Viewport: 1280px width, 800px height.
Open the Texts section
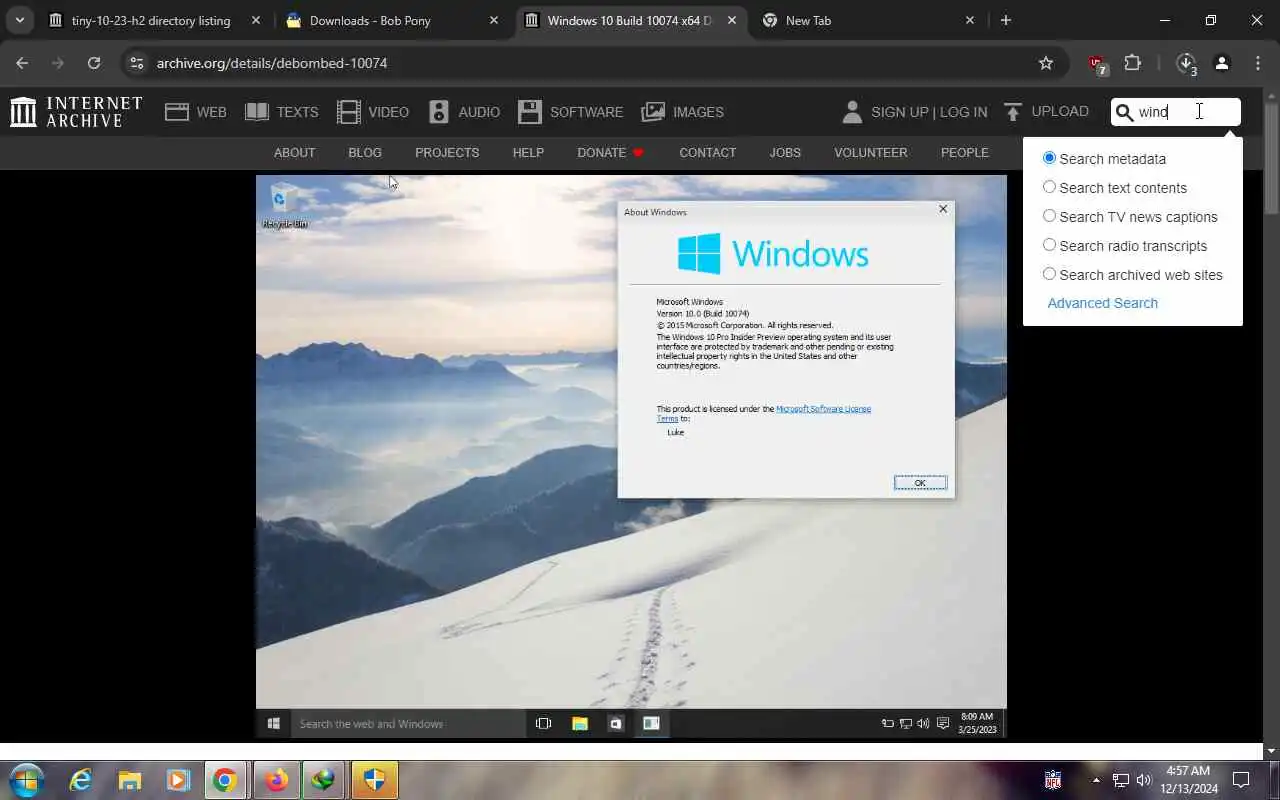tap(282, 112)
